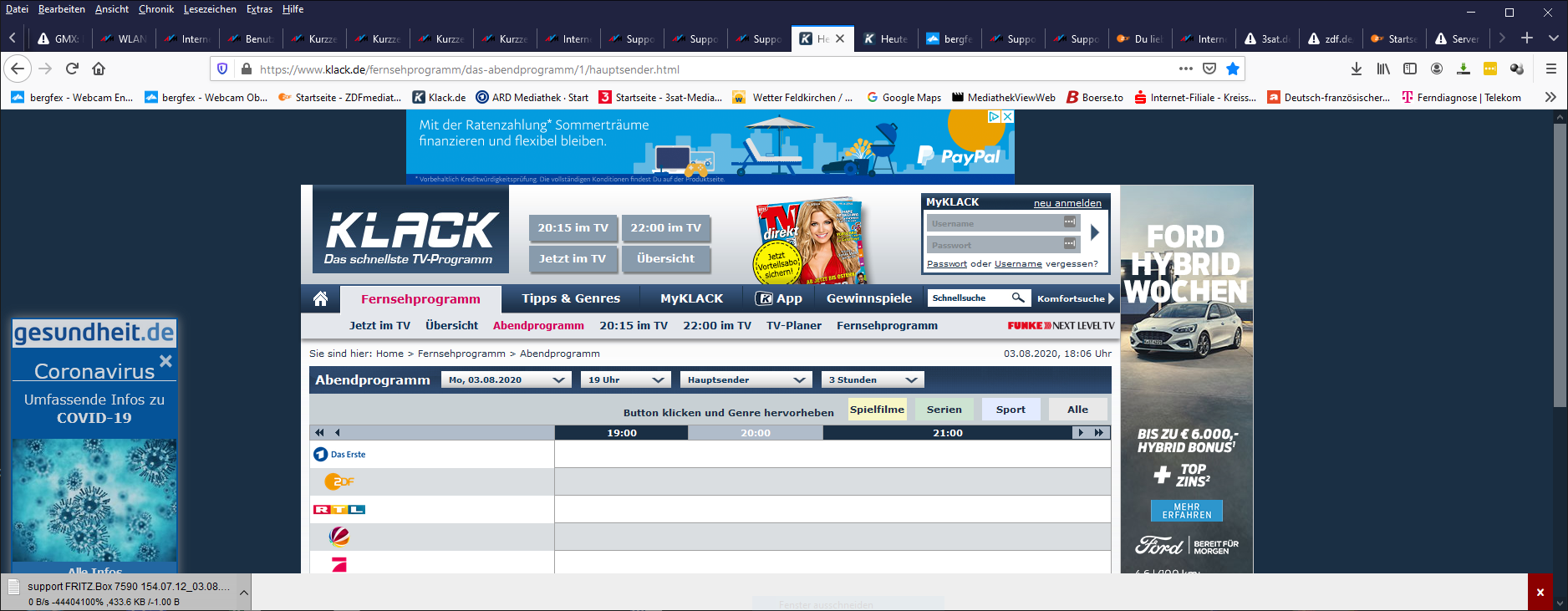Open the date dropdown Mo, 03.08.2020
Screen dimensions: 1568x611
[507, 379]
